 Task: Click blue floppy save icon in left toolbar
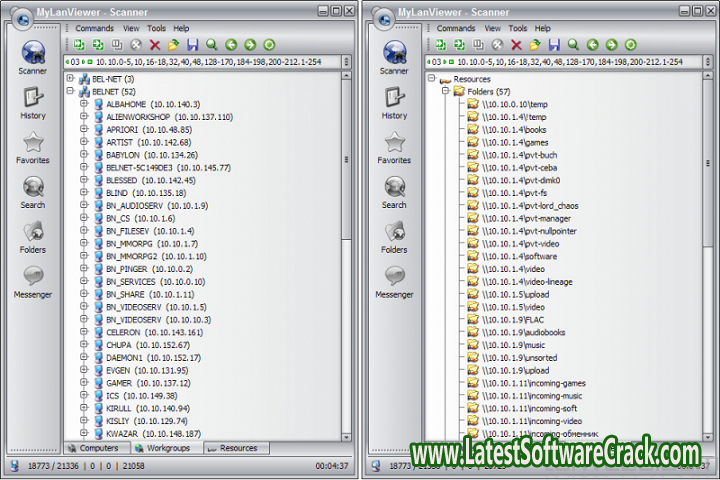click(191, 45)
